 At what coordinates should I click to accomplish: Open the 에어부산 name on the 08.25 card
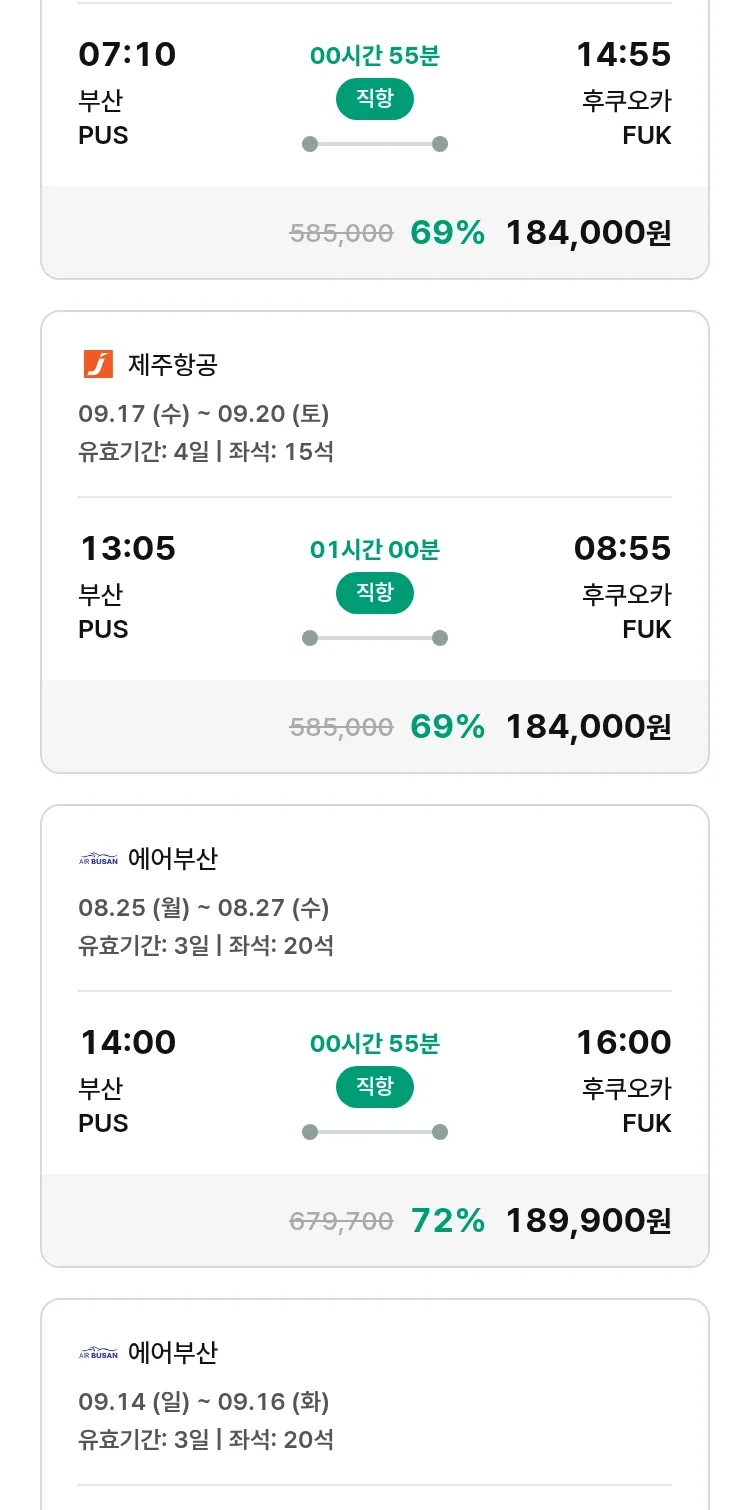[x=172, y=859]
